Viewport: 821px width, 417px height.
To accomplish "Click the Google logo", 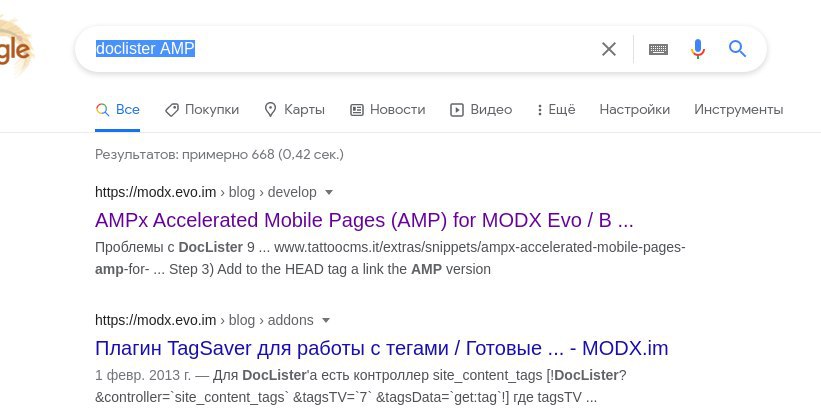I will (16, 49).
